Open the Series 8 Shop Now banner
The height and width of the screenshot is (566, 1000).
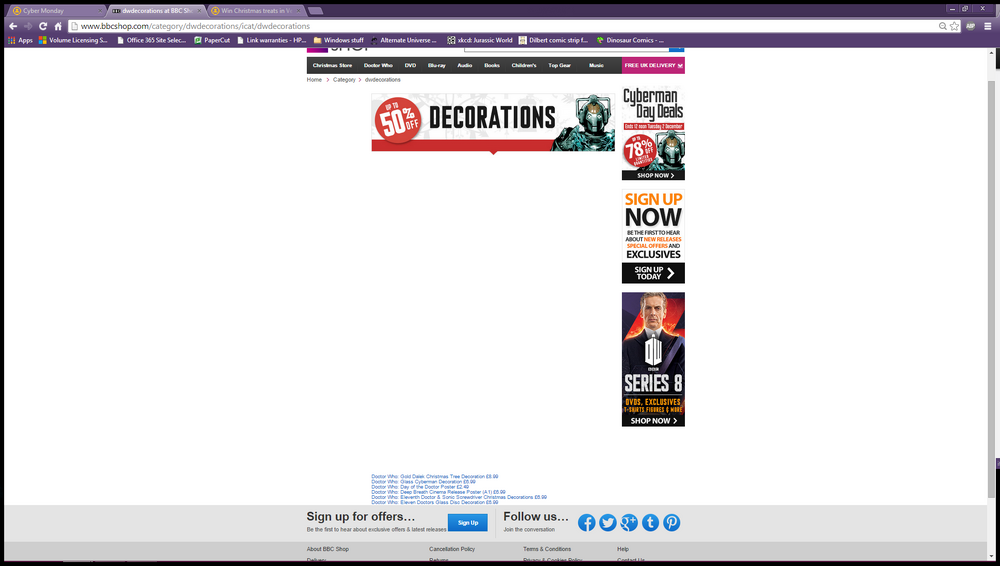tap(653, 359)
